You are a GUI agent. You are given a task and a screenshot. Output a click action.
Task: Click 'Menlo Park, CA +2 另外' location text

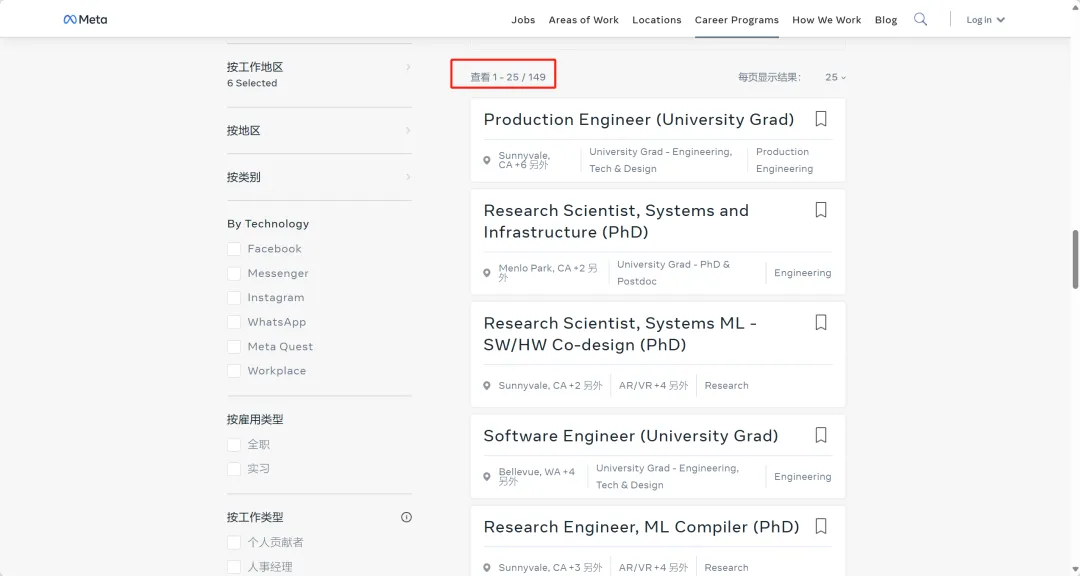click(x=548, y=273)
